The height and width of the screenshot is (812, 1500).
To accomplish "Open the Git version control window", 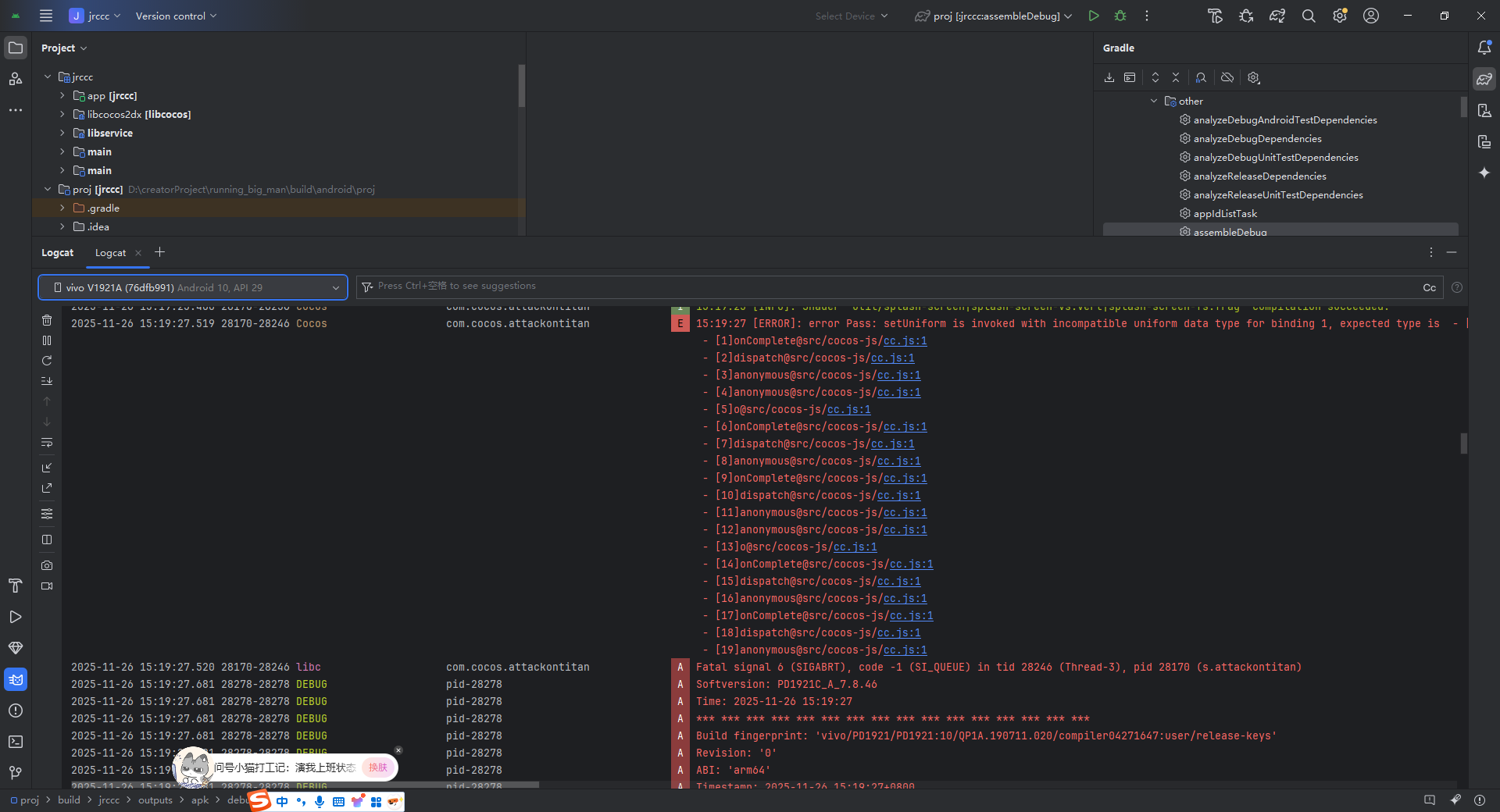I will click(16, 773).
